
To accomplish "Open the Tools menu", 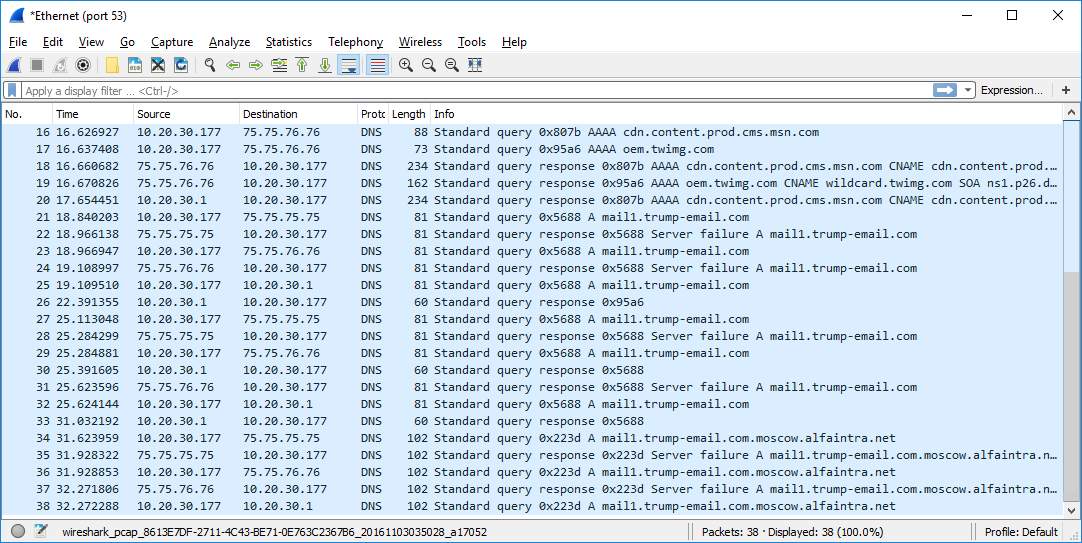I will [472, 42].
